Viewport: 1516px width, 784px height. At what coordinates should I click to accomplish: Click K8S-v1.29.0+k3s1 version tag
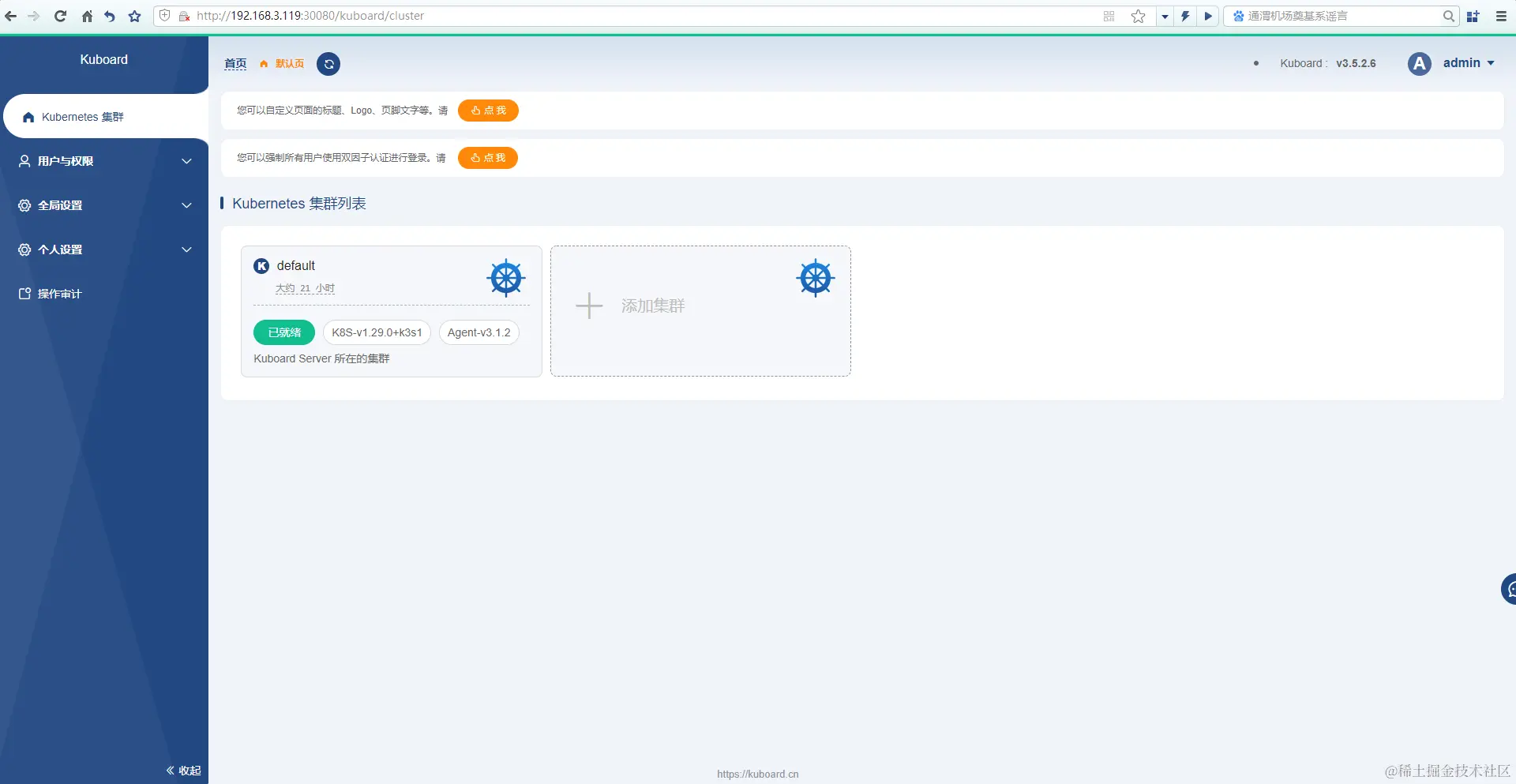pos(377,332)
